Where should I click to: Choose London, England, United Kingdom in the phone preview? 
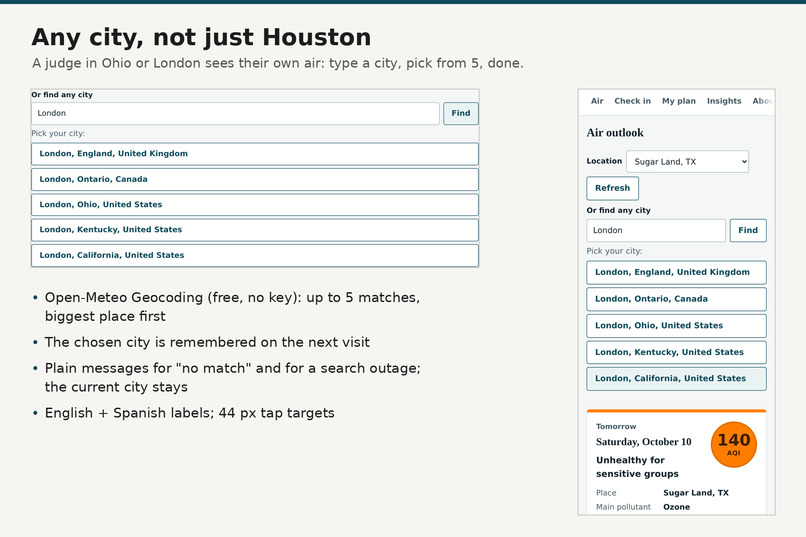click(676, 272)
